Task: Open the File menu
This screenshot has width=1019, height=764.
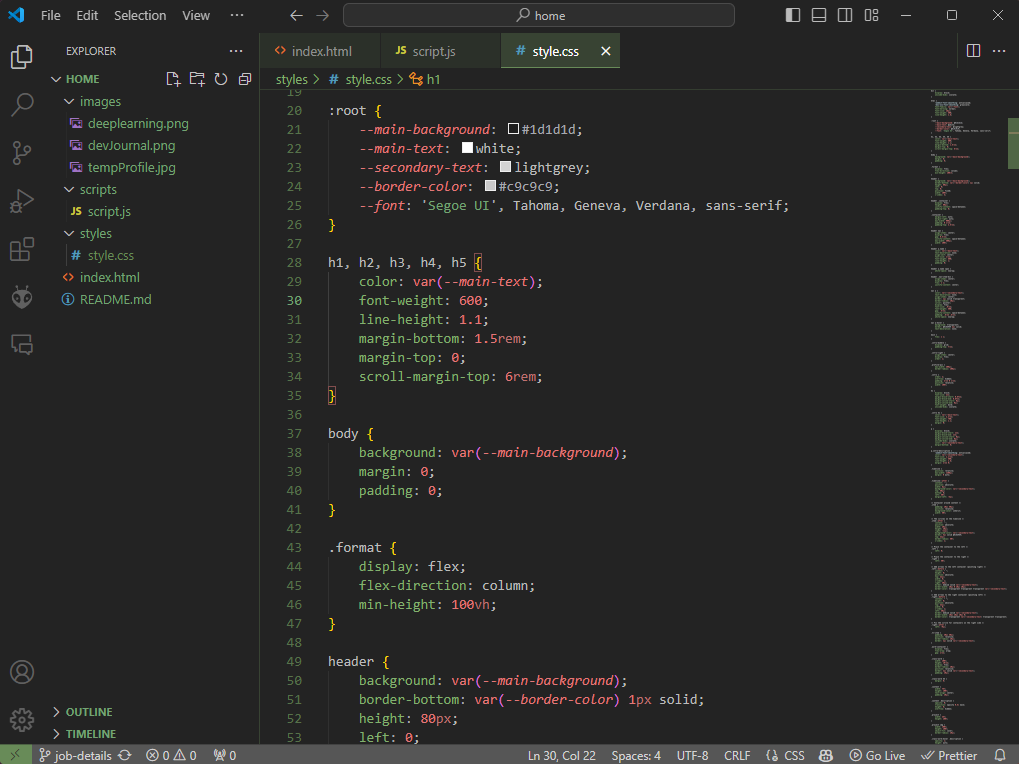Action: tap(50, 15)
